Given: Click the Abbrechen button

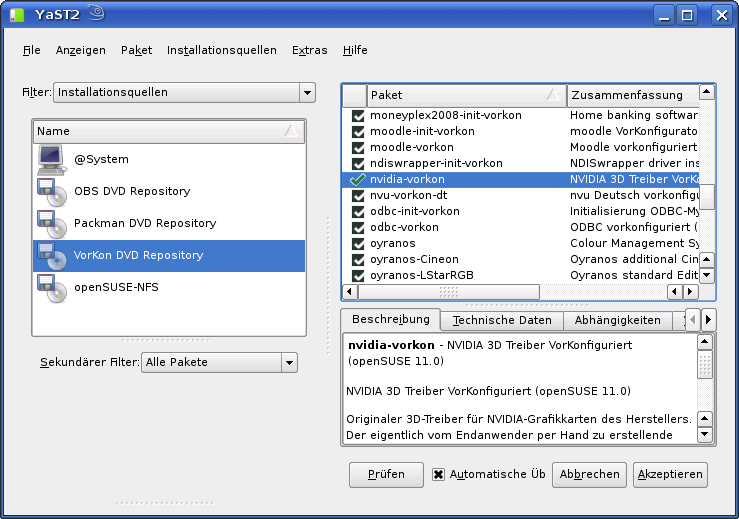Looking at the screenshot, I should 589,474.
